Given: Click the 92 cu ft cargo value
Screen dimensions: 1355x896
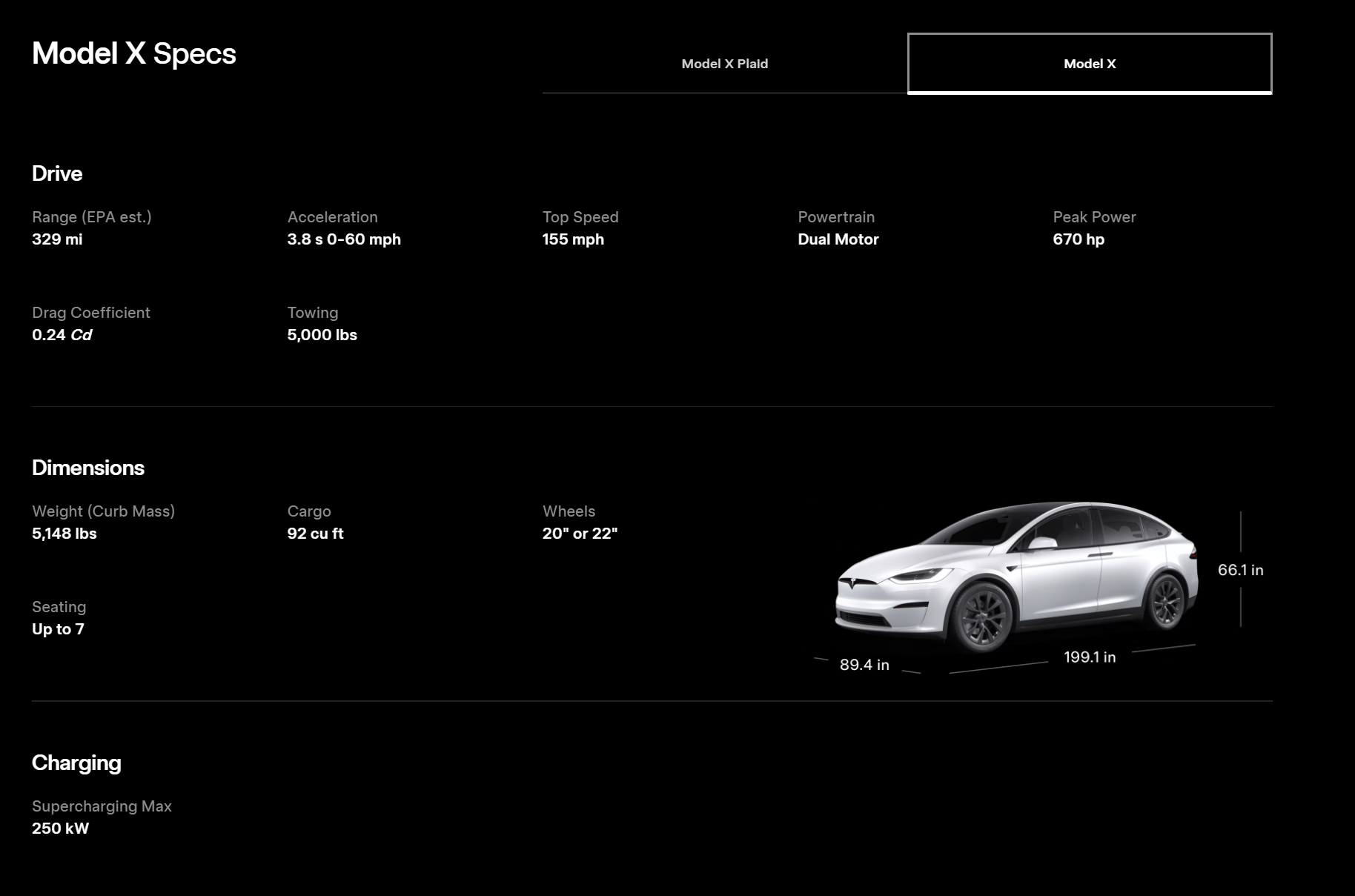Looking at the screenshot, I should coord(316,534).
